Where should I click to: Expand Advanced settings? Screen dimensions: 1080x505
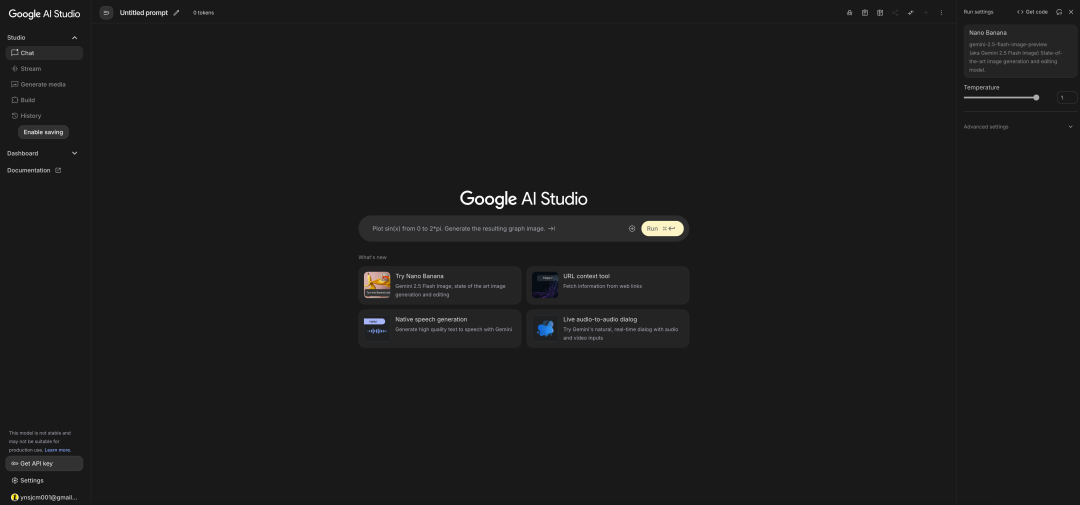tap(1018, 127)
